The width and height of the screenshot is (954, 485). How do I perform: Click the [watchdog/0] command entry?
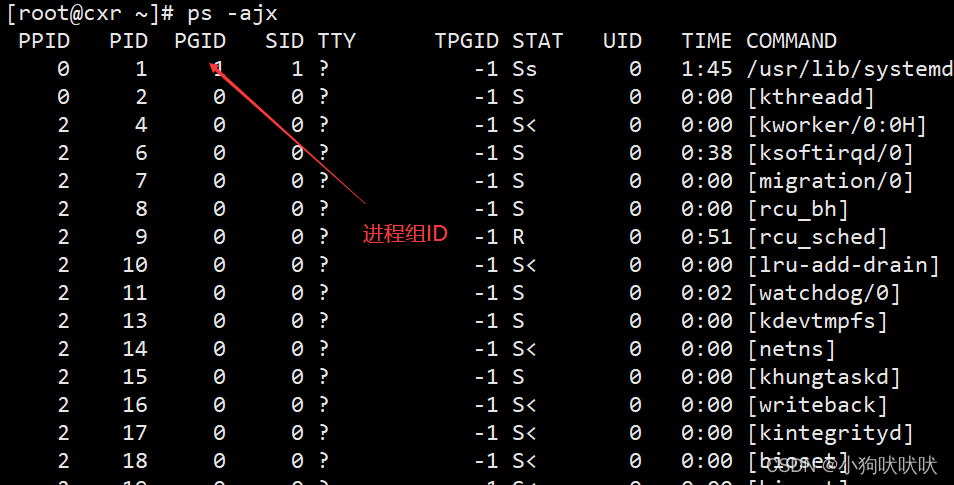point(824,293)
